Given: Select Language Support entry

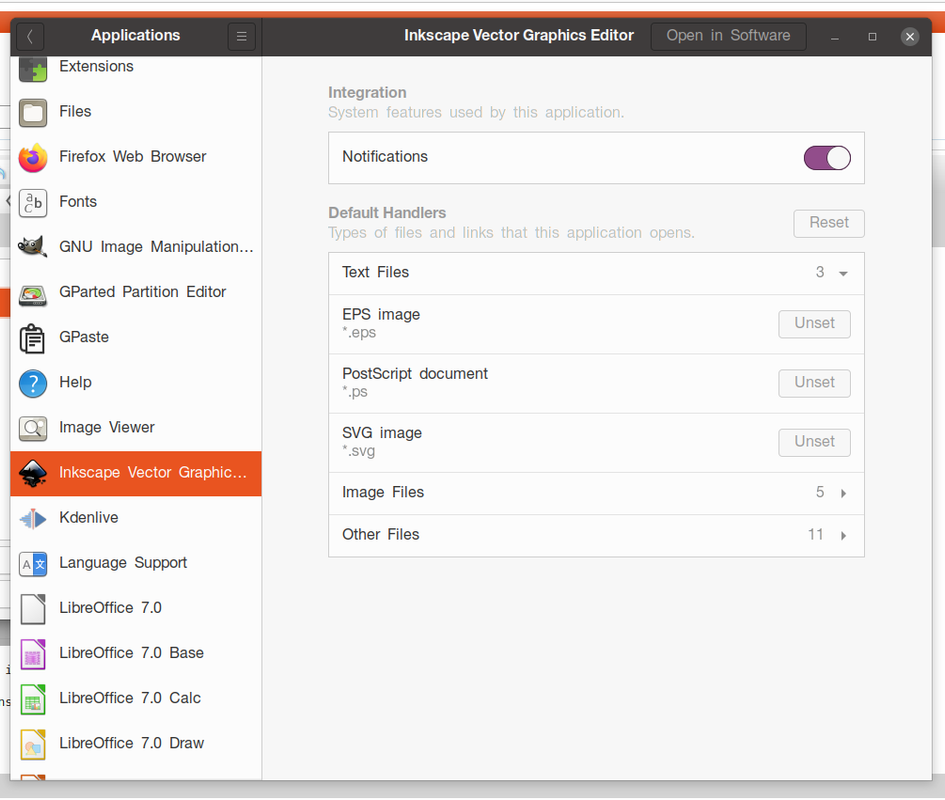Looking at the screenshot, I should coord(136,564).
